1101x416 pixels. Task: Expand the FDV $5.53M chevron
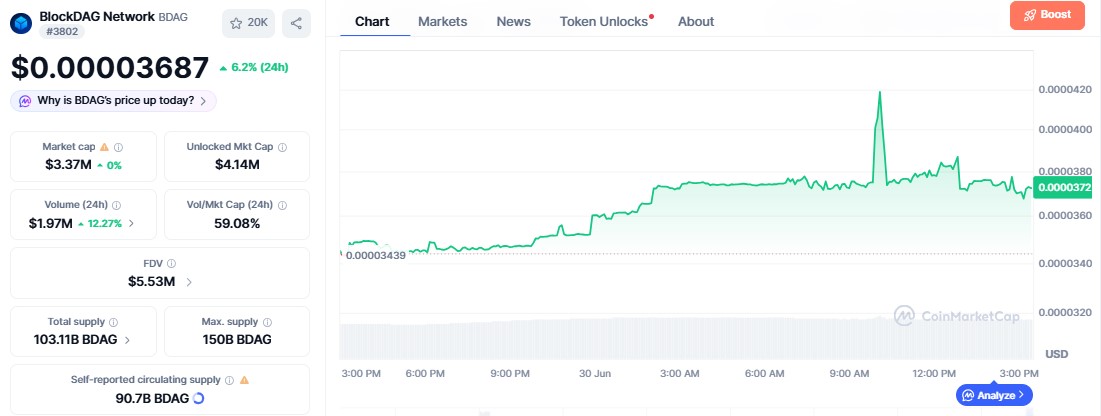189,282
